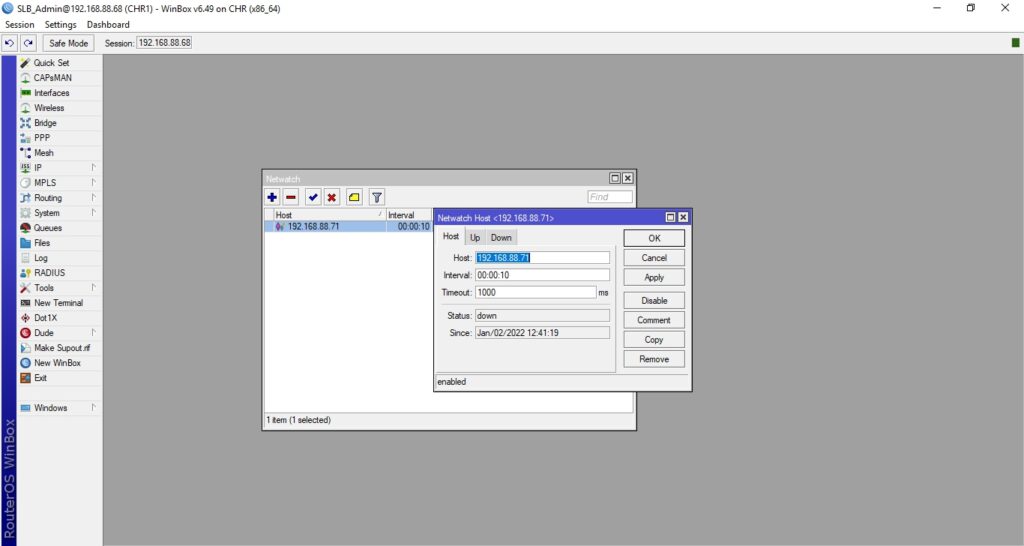Open the CAPsMAN menu entry
The height and width of the screenshot is (546, 1024).
(x=52, y=78)
